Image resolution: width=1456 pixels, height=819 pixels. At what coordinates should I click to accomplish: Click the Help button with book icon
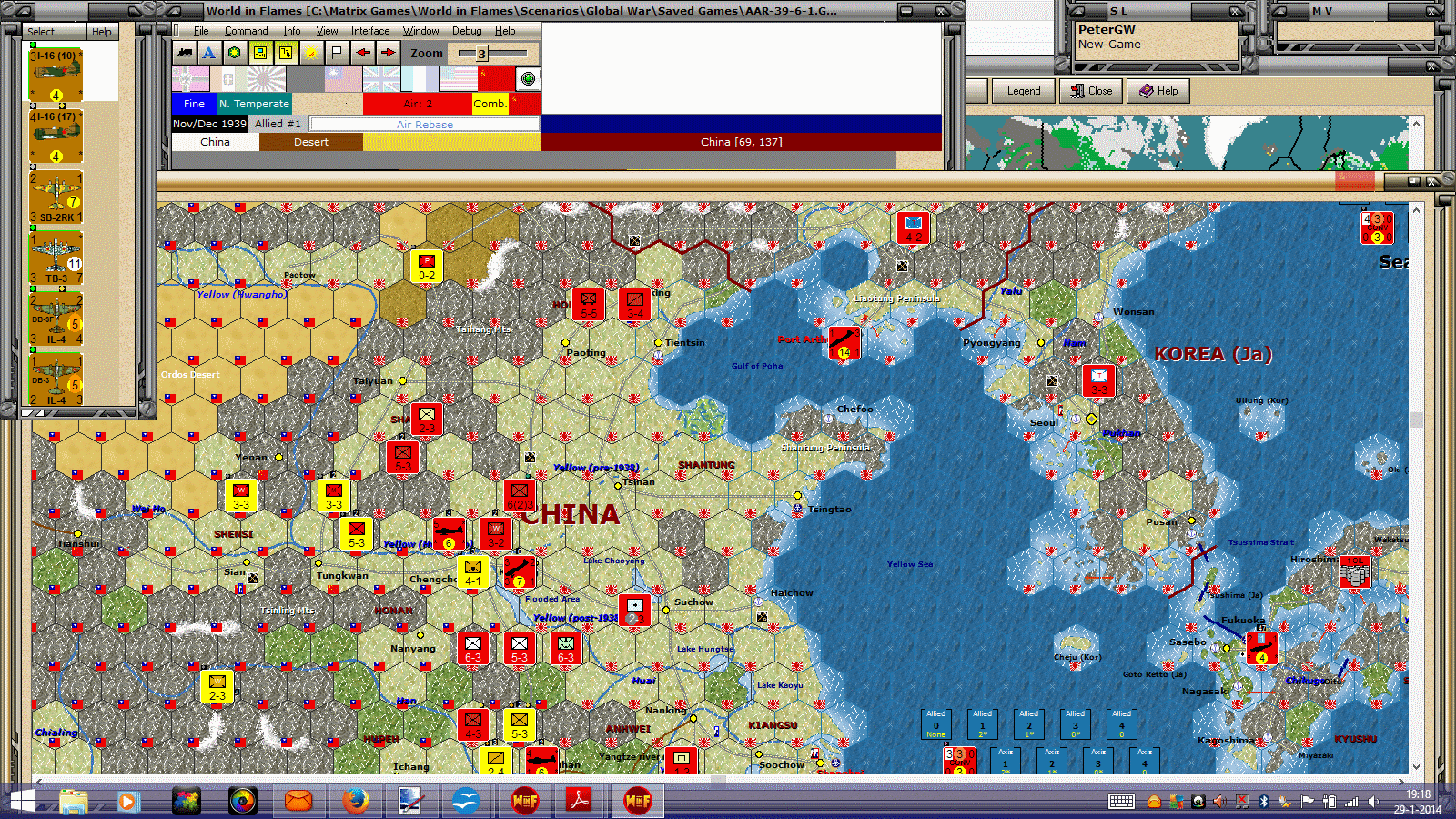(x=1158, y=91)
